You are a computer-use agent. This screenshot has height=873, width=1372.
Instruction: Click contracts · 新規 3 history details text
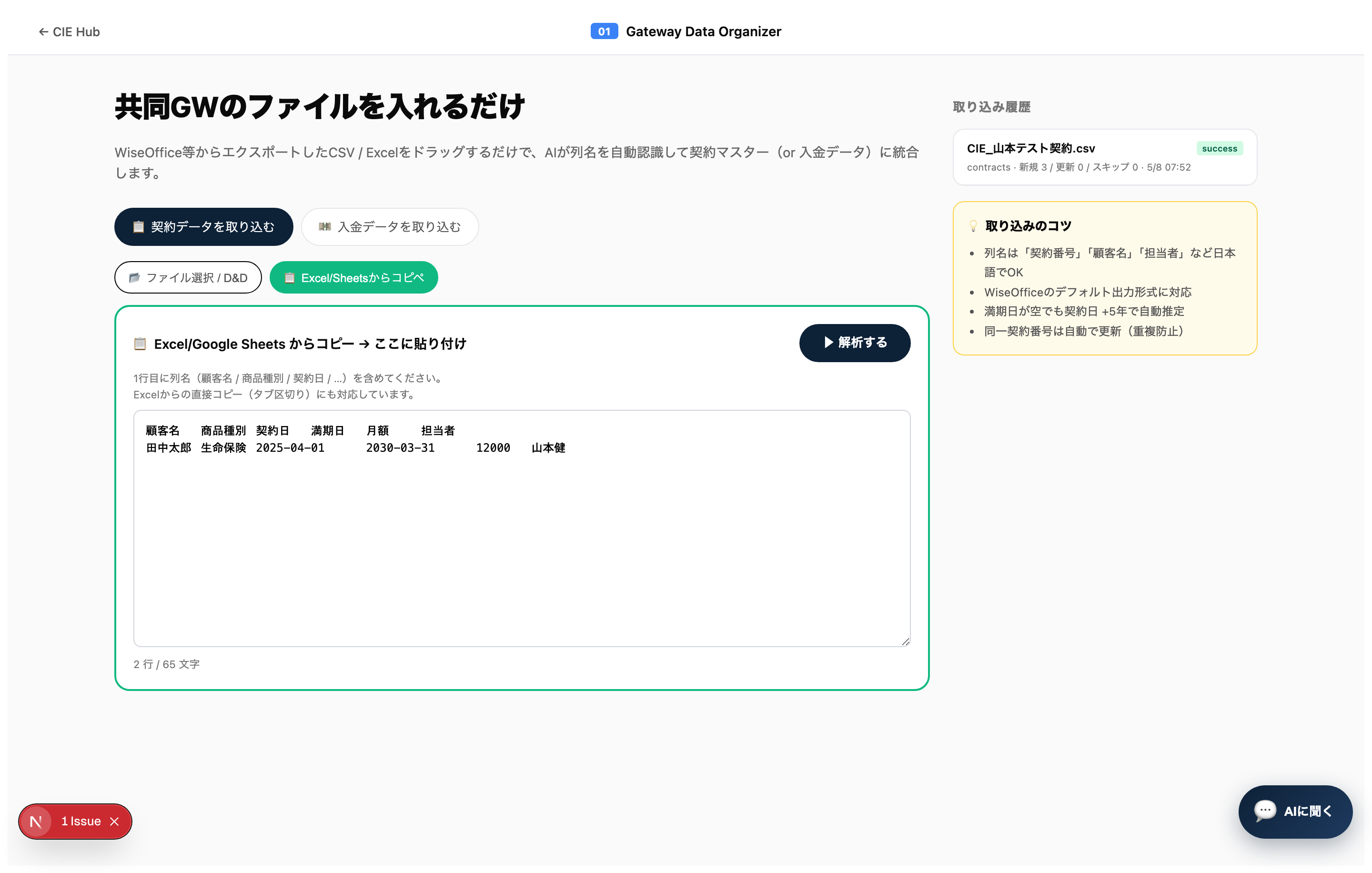tap(1079, 167)
